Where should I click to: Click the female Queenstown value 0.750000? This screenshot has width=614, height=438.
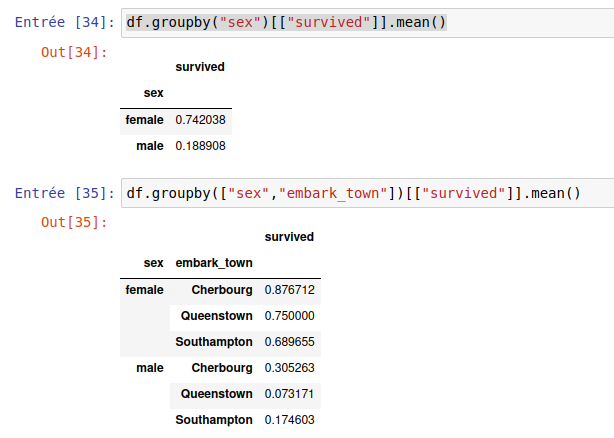(289, 316)
